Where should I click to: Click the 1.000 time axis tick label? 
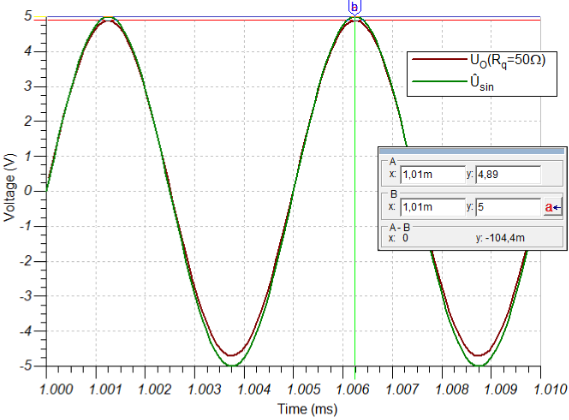(x=56, y=390)
